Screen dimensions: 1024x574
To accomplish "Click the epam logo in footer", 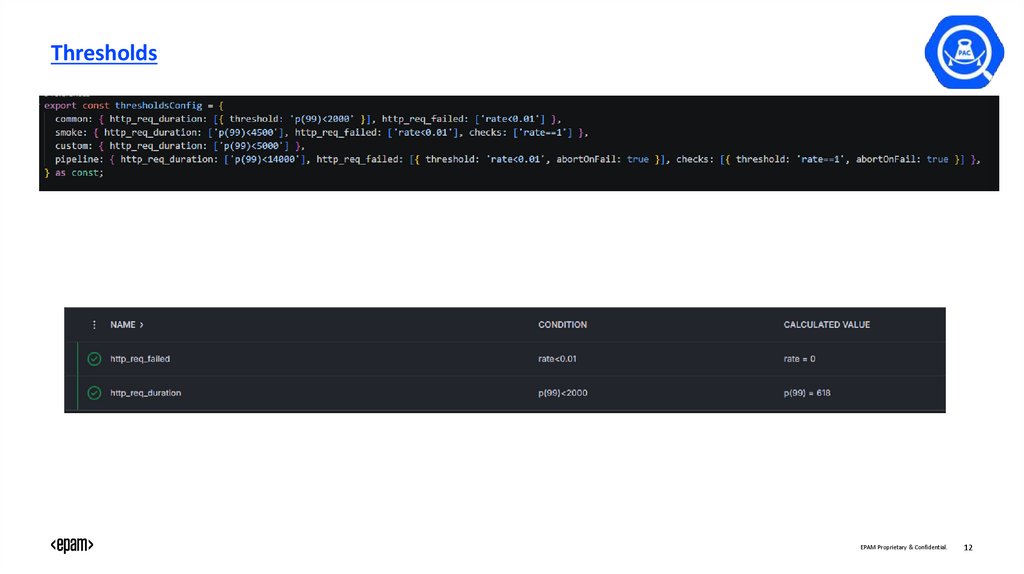I will click(x=72, y=545).
